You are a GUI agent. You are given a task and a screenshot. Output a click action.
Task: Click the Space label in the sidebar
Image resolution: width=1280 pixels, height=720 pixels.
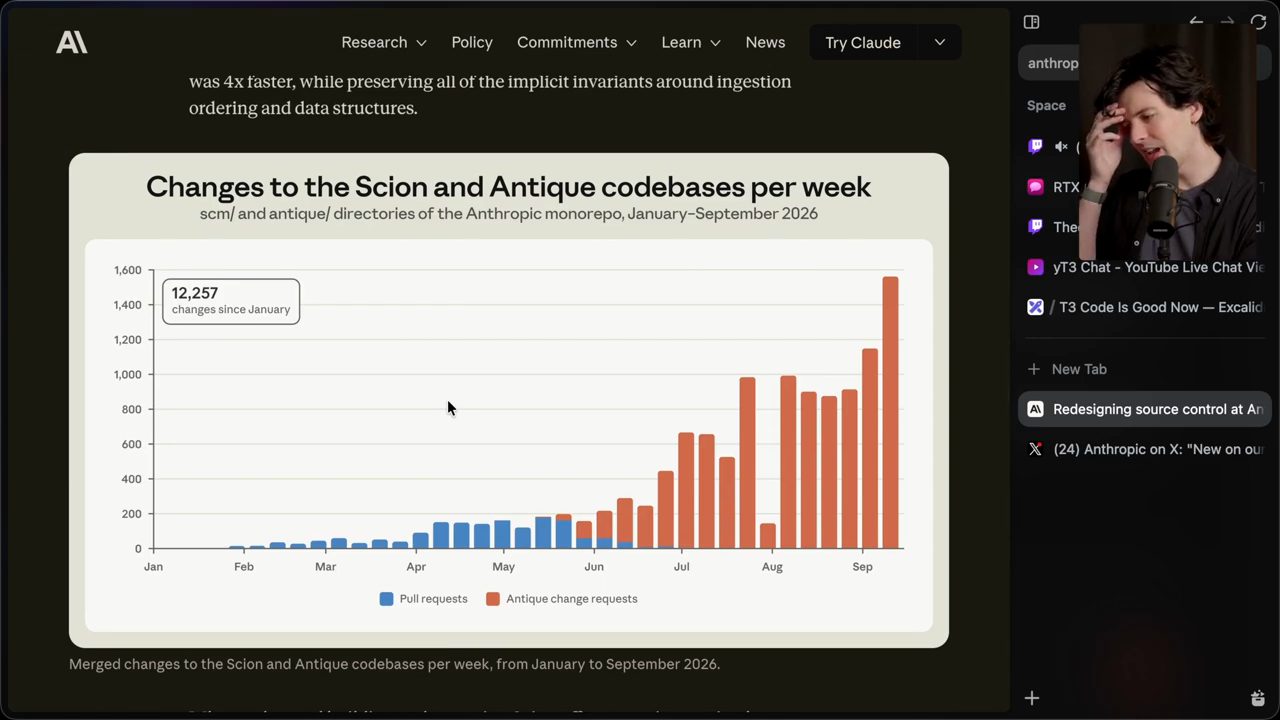(x=1046, y=105)
